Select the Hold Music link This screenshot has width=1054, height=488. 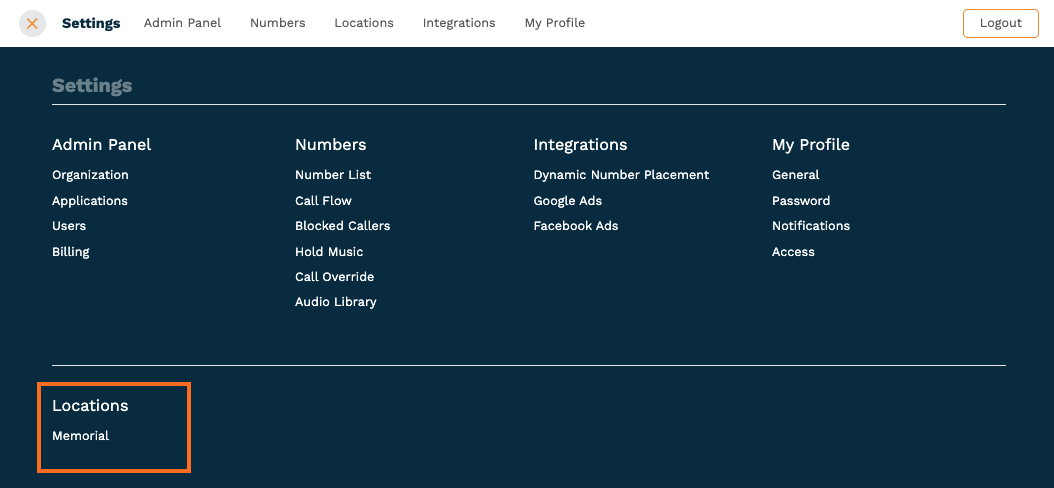click(x=329, y=252)
